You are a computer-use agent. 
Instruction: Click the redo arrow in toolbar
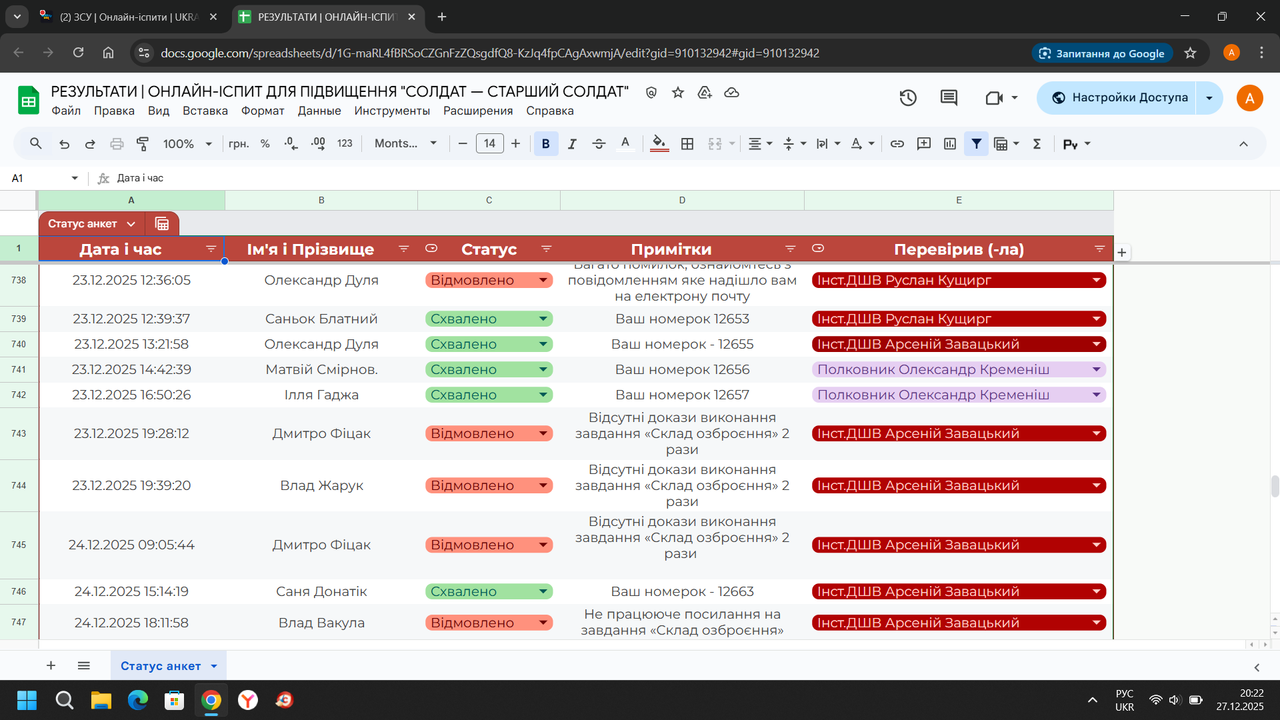click(x=90, y=144)
